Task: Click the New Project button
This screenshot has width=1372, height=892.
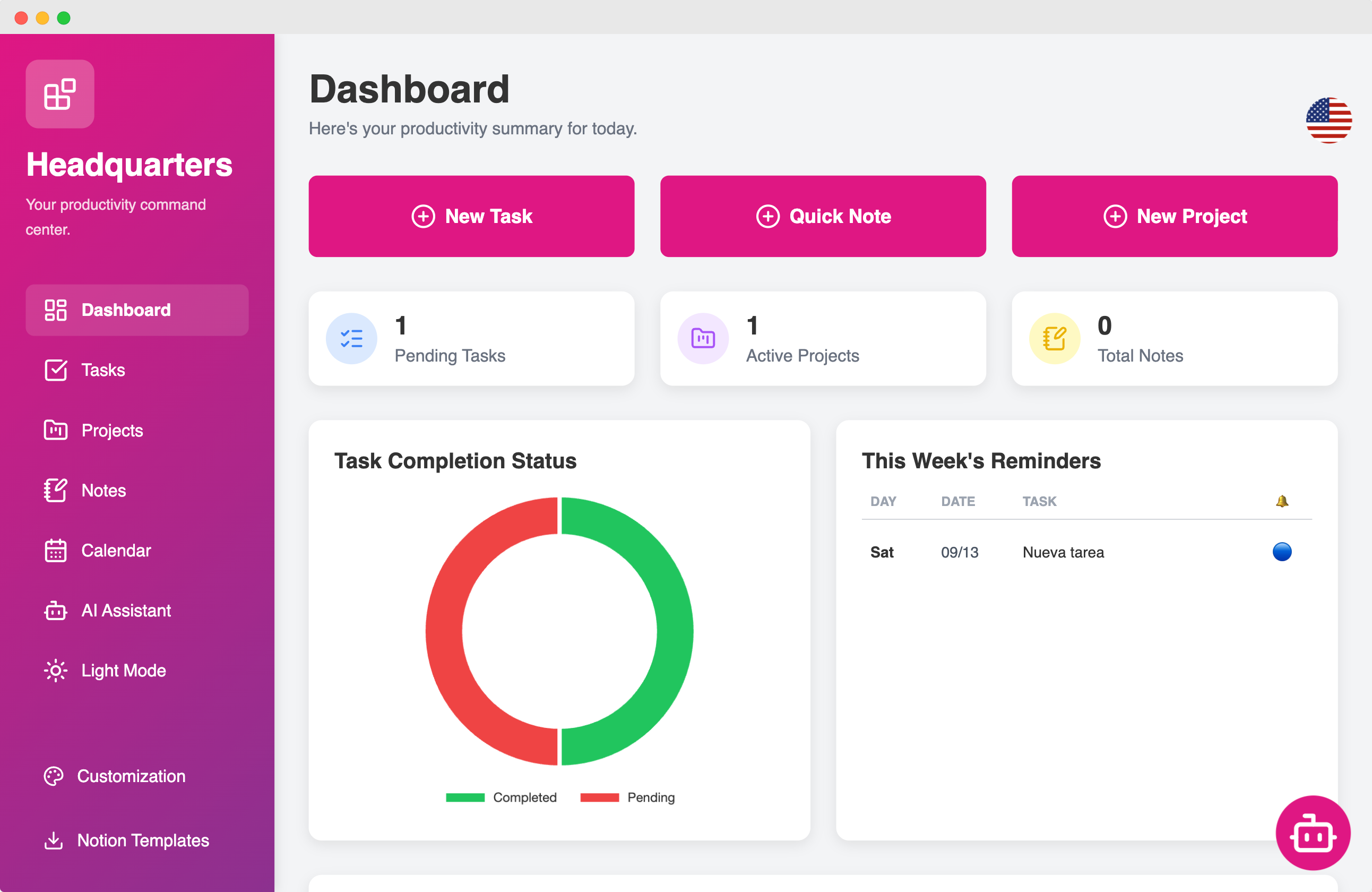Action: tap(1174, 216)
